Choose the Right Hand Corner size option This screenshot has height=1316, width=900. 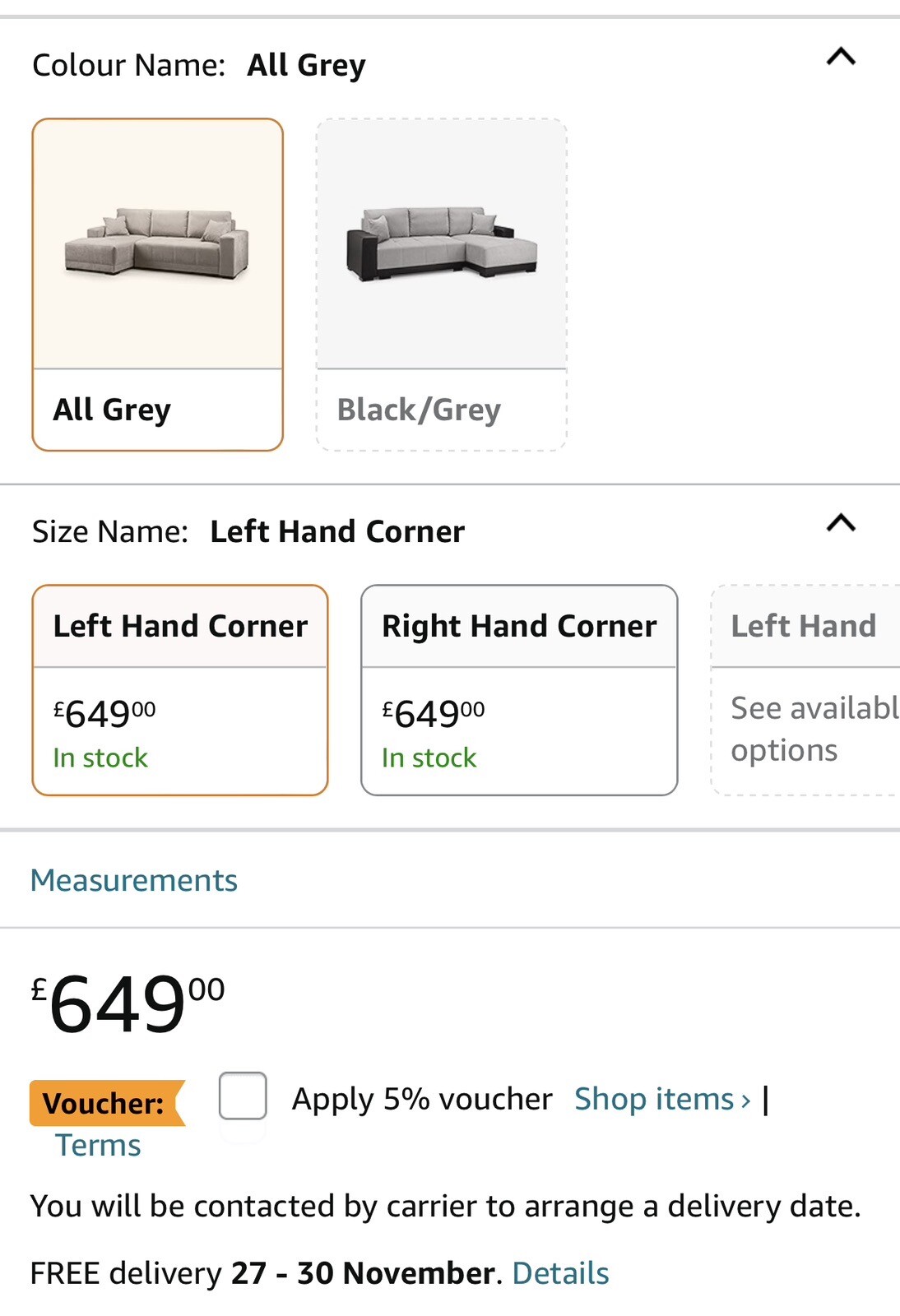coord(519,689)
